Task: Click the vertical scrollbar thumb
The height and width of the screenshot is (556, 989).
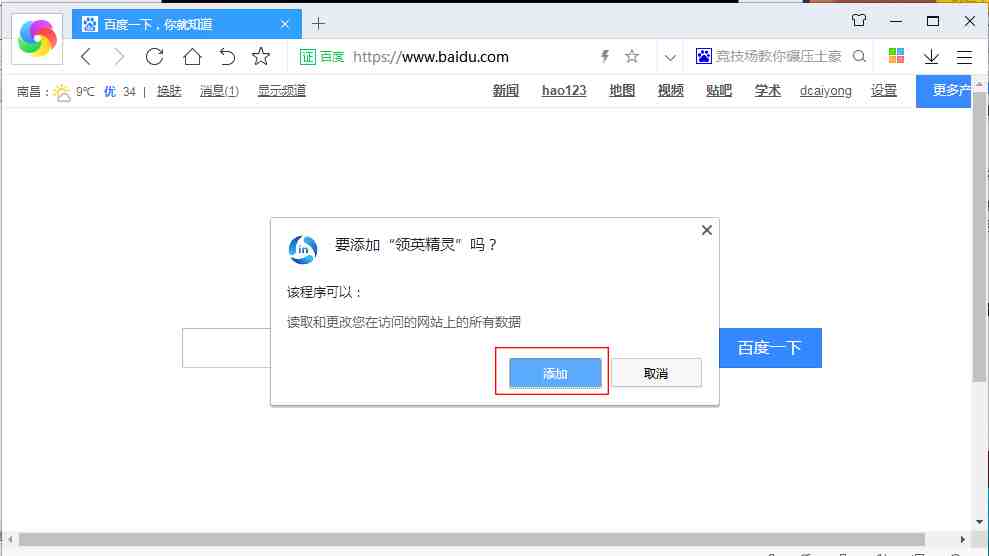Action: click(979, 236)
